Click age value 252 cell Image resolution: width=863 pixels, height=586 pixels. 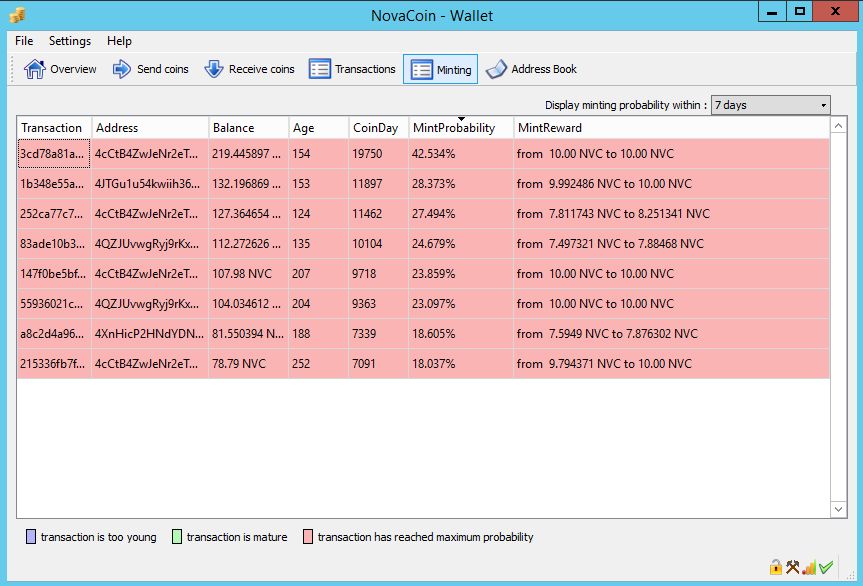(318, 364)
